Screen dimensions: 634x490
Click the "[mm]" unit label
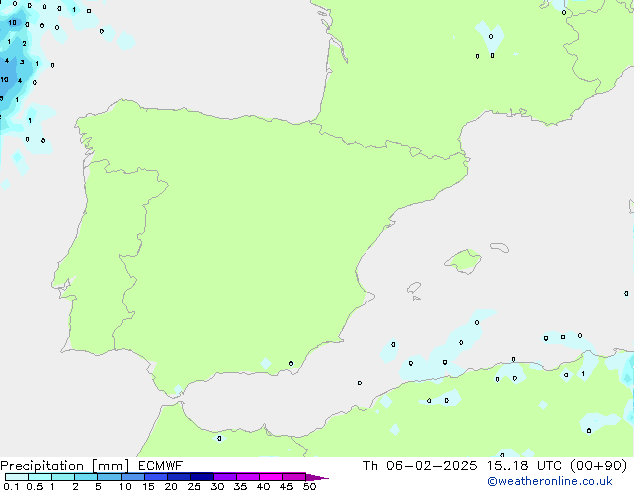click(110, 466)
